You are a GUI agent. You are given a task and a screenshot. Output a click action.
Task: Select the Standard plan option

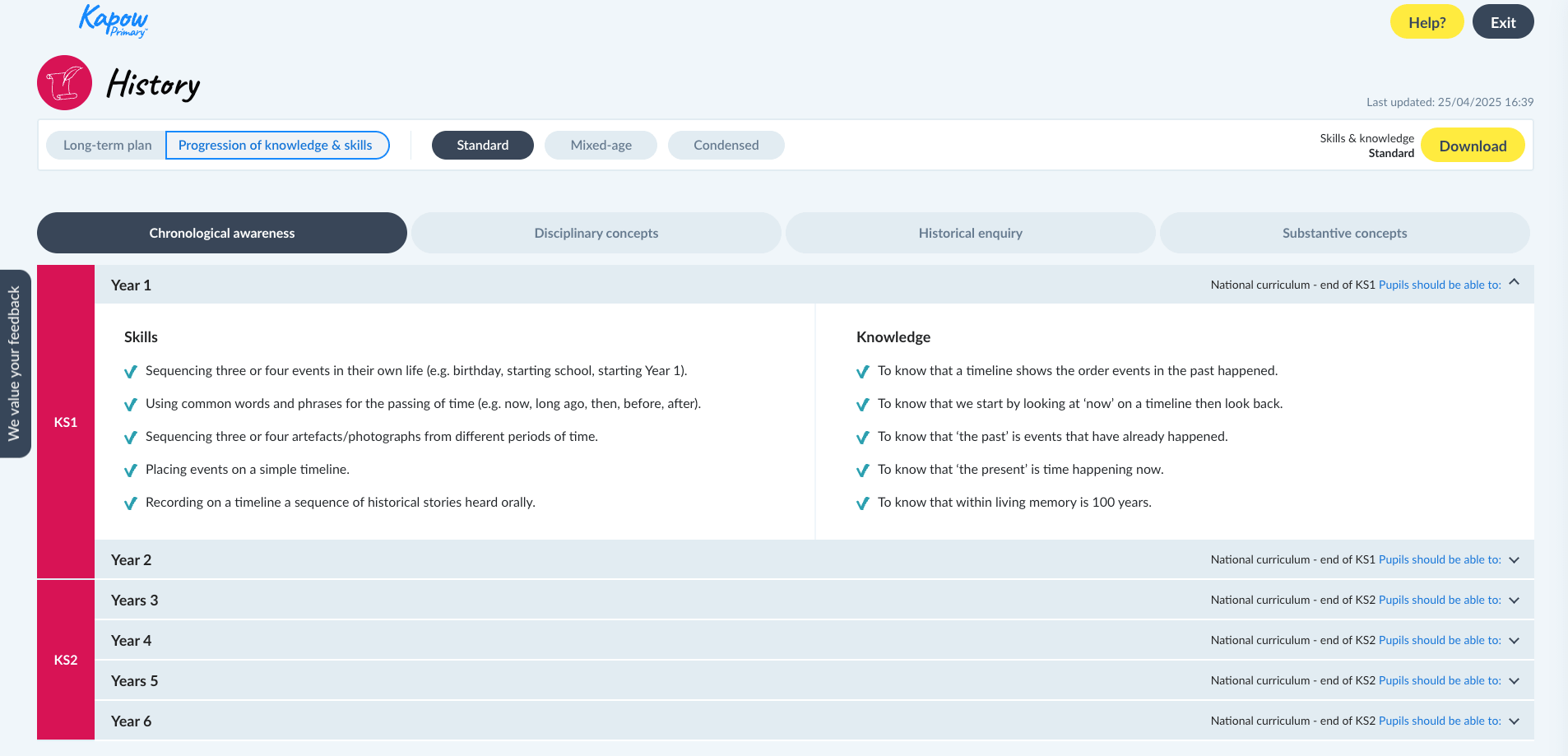[482, 146]
